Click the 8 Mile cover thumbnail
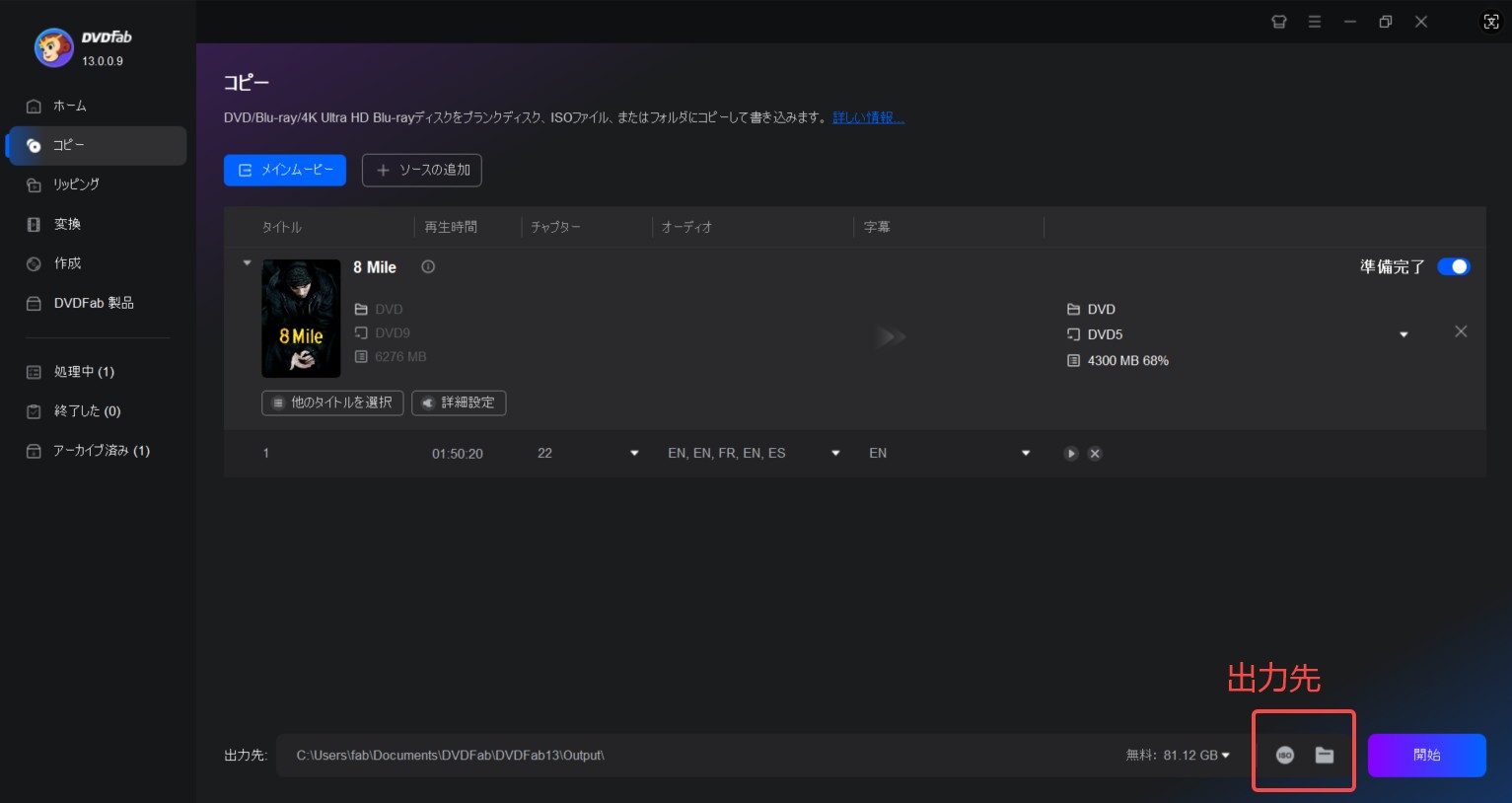The width and height of the screenshot is (1512, 803). [301, 319]
